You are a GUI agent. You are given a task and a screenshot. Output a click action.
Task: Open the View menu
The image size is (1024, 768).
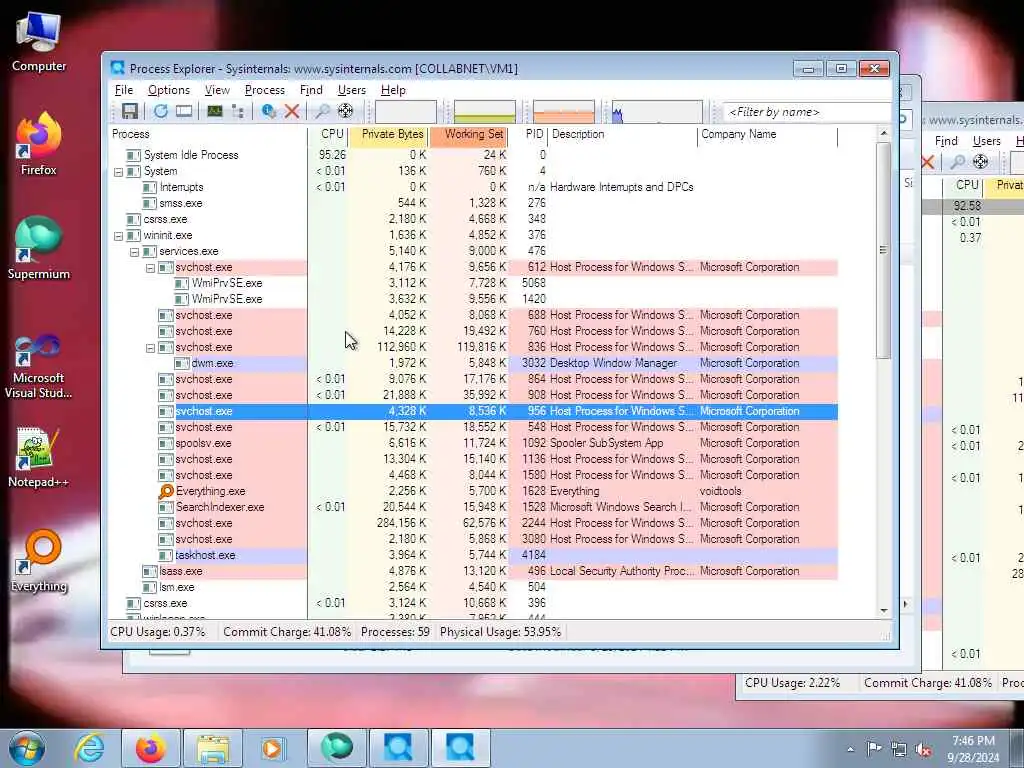click(217, 90)
